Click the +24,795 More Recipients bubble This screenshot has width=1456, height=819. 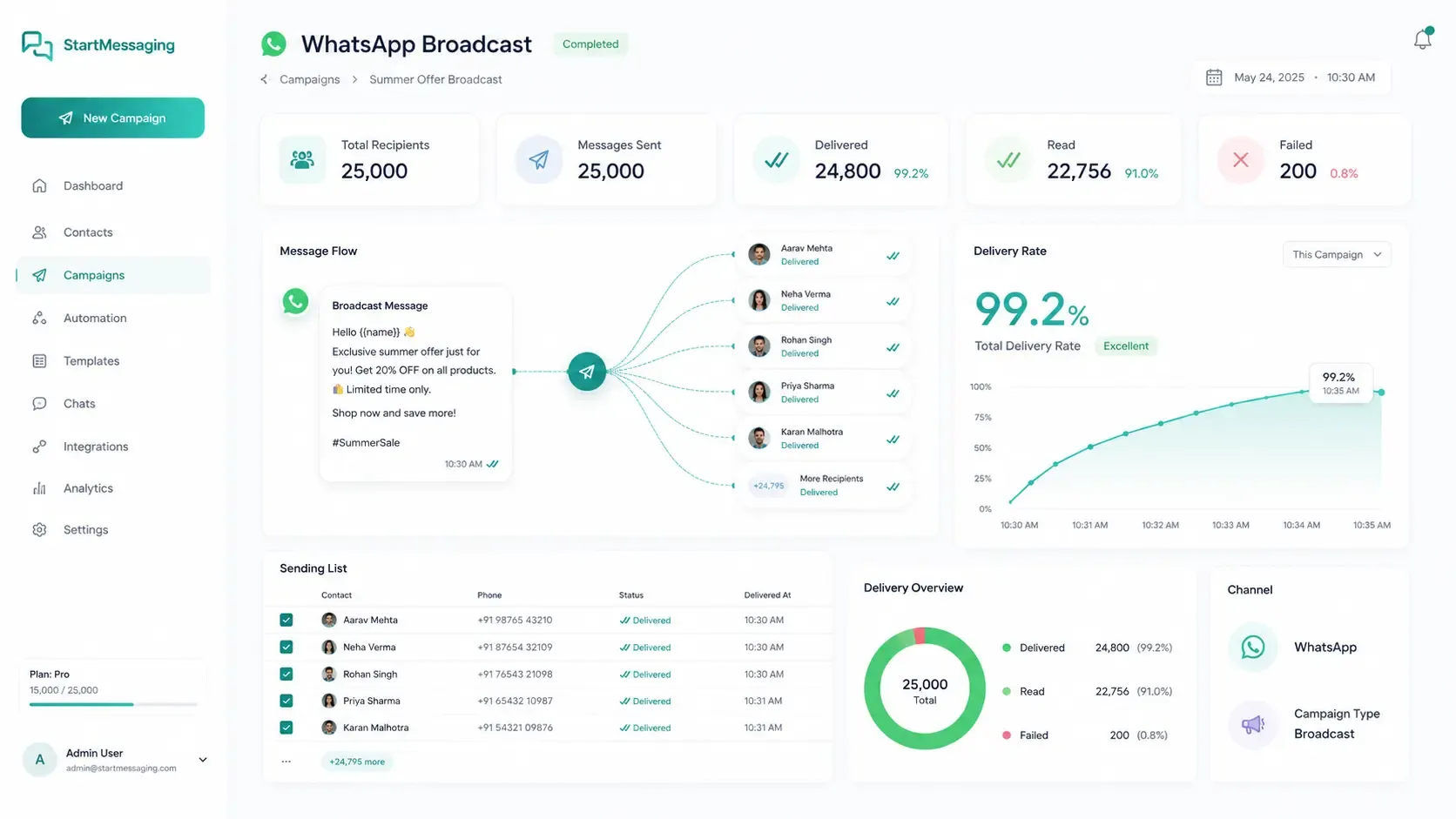click(x=769, y=486)
